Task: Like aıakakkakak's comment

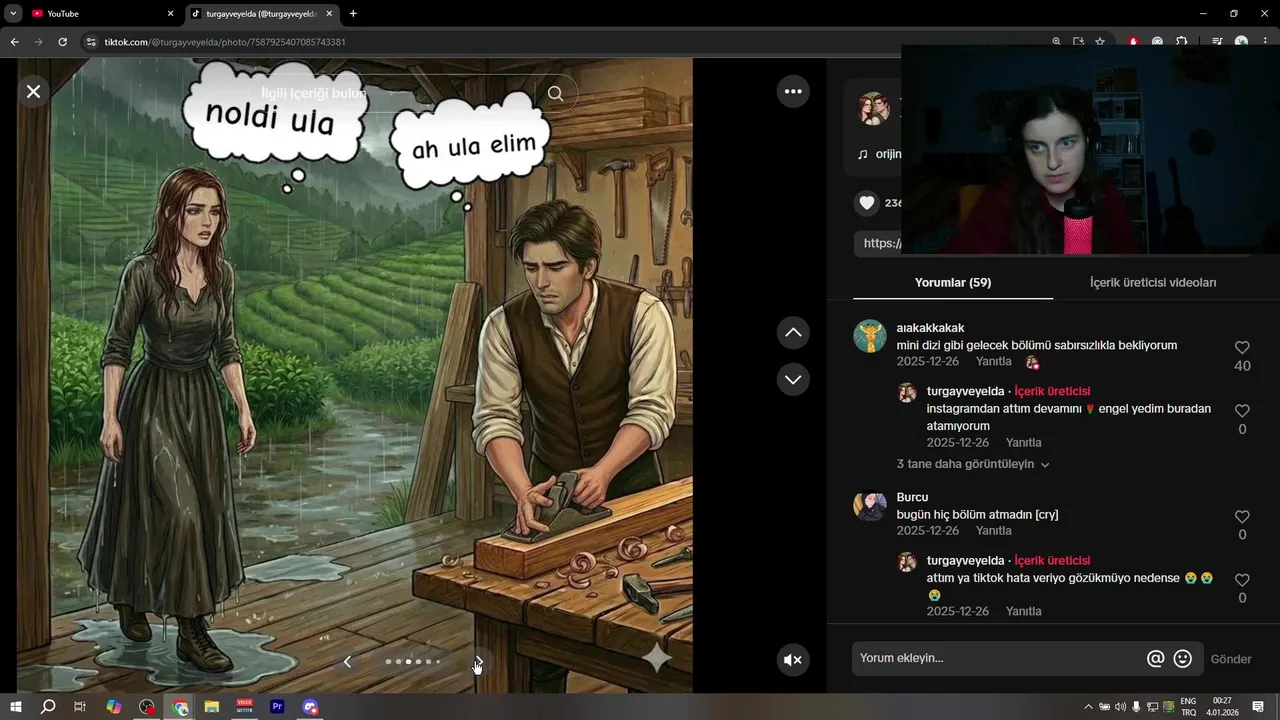Action: pos(1242,348)
